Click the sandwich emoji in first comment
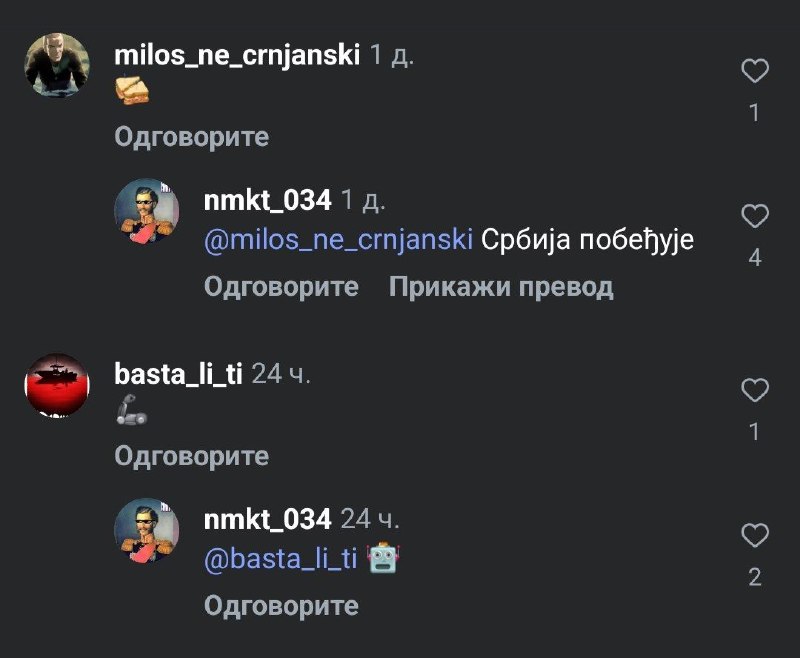Image resolution: width=800 pixels, height=658 pixels. [132, 90]
